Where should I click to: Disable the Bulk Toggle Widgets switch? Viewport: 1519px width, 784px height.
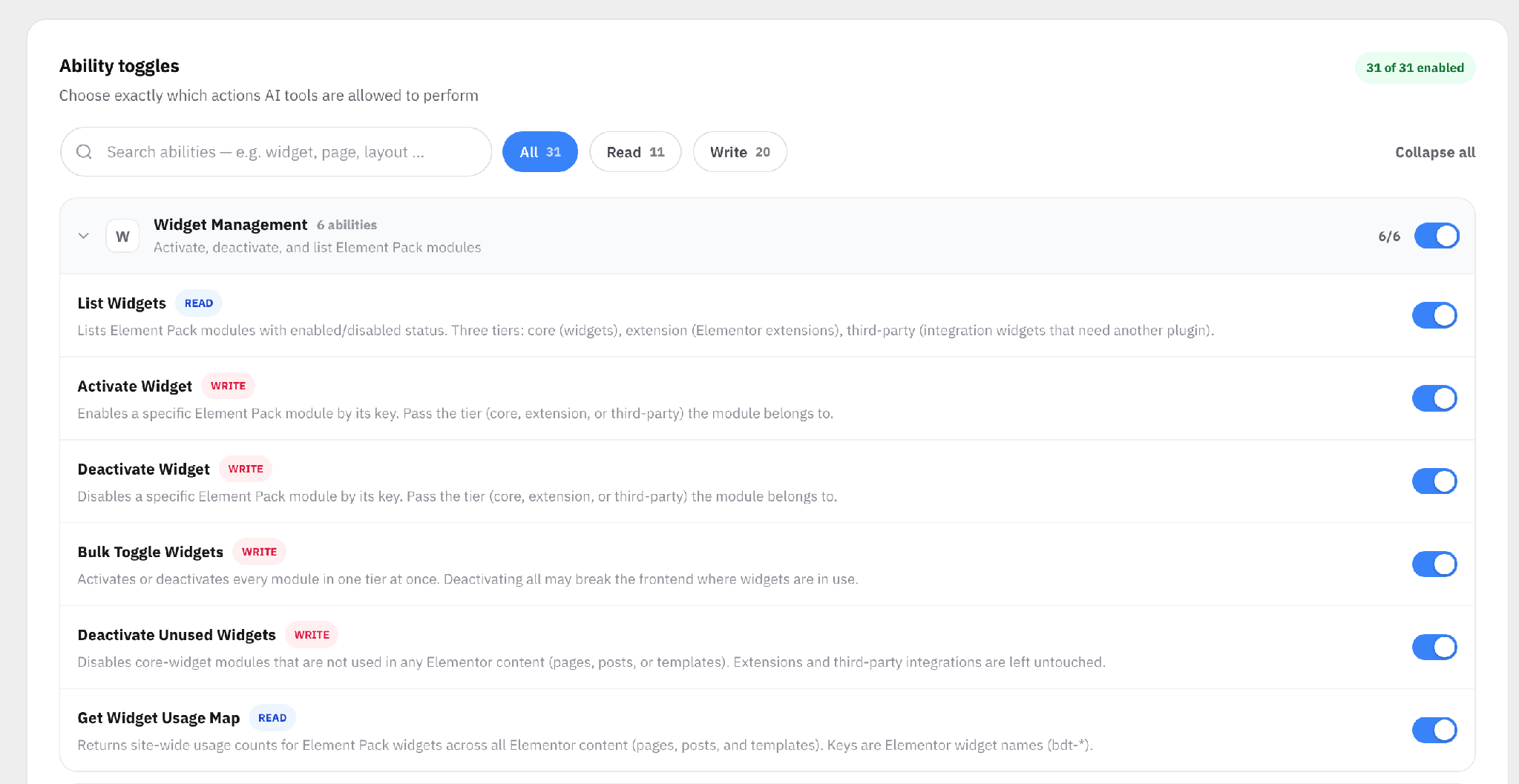click(1434, 564)
